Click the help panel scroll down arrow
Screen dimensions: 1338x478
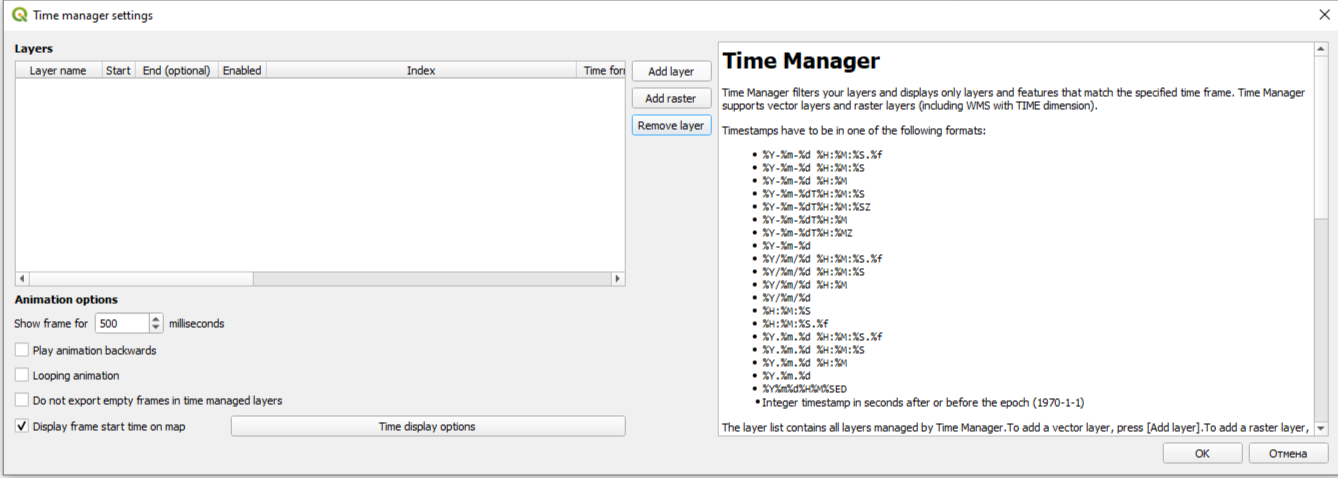click(x=1321, y=428)
